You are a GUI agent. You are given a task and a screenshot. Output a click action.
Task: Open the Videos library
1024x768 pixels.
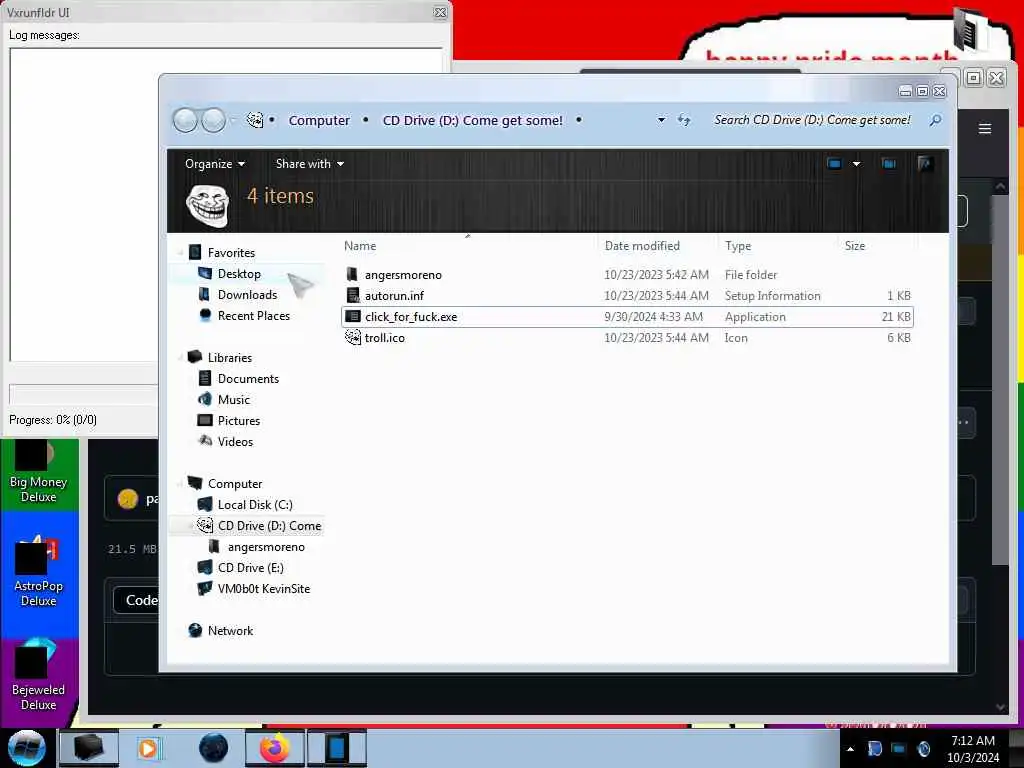point(235,441)
